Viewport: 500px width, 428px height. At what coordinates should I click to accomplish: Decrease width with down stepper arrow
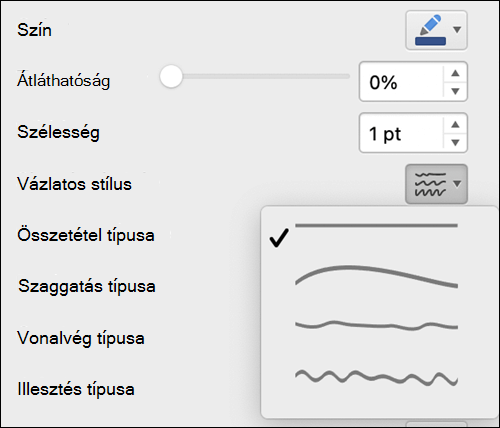(455, 142)
